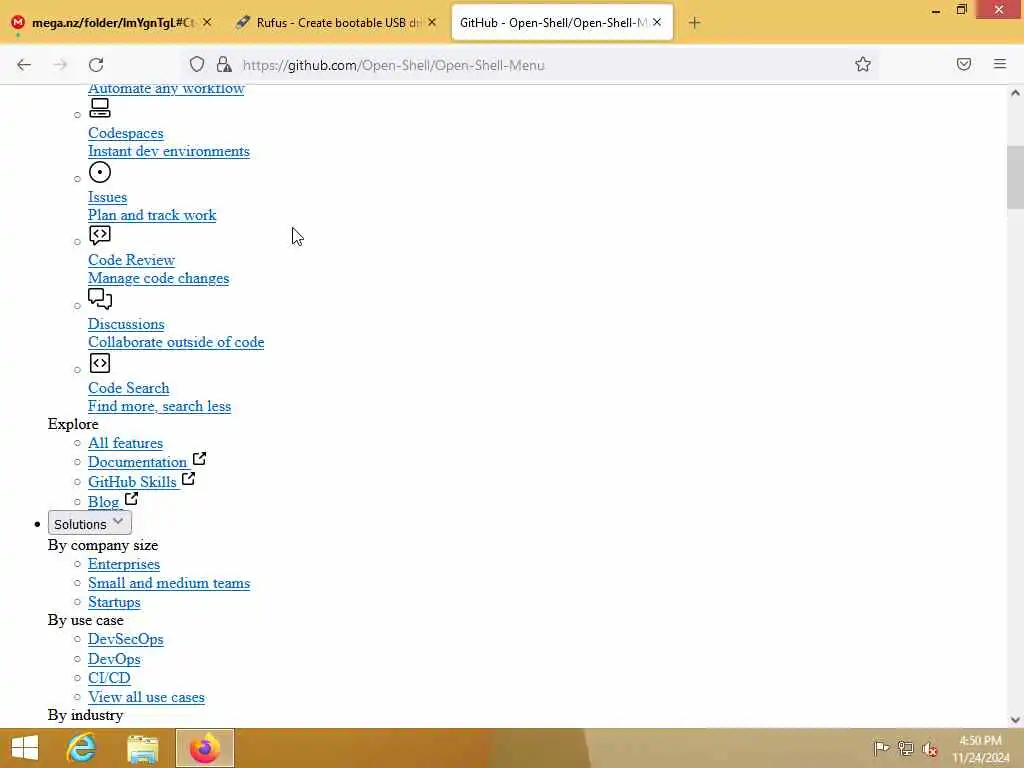The height and width of the screenshot is (768, 1024).
Task: Switch to the Rufus bootable USB tab
Action: point(338,23)
